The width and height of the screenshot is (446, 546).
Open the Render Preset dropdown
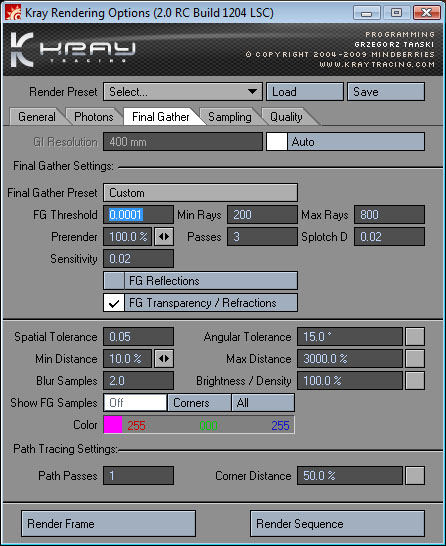click(183, 92)
